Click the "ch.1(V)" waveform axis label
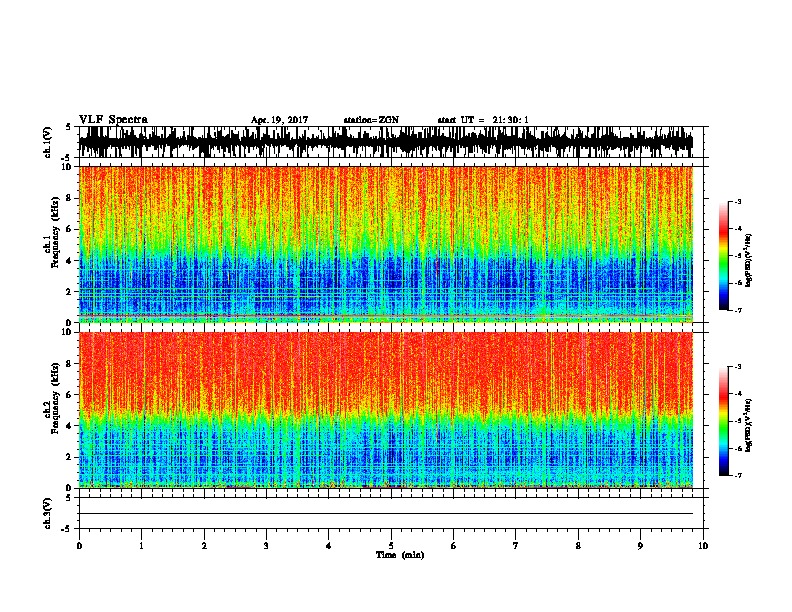The image size is (792, 612). point(48,142)
